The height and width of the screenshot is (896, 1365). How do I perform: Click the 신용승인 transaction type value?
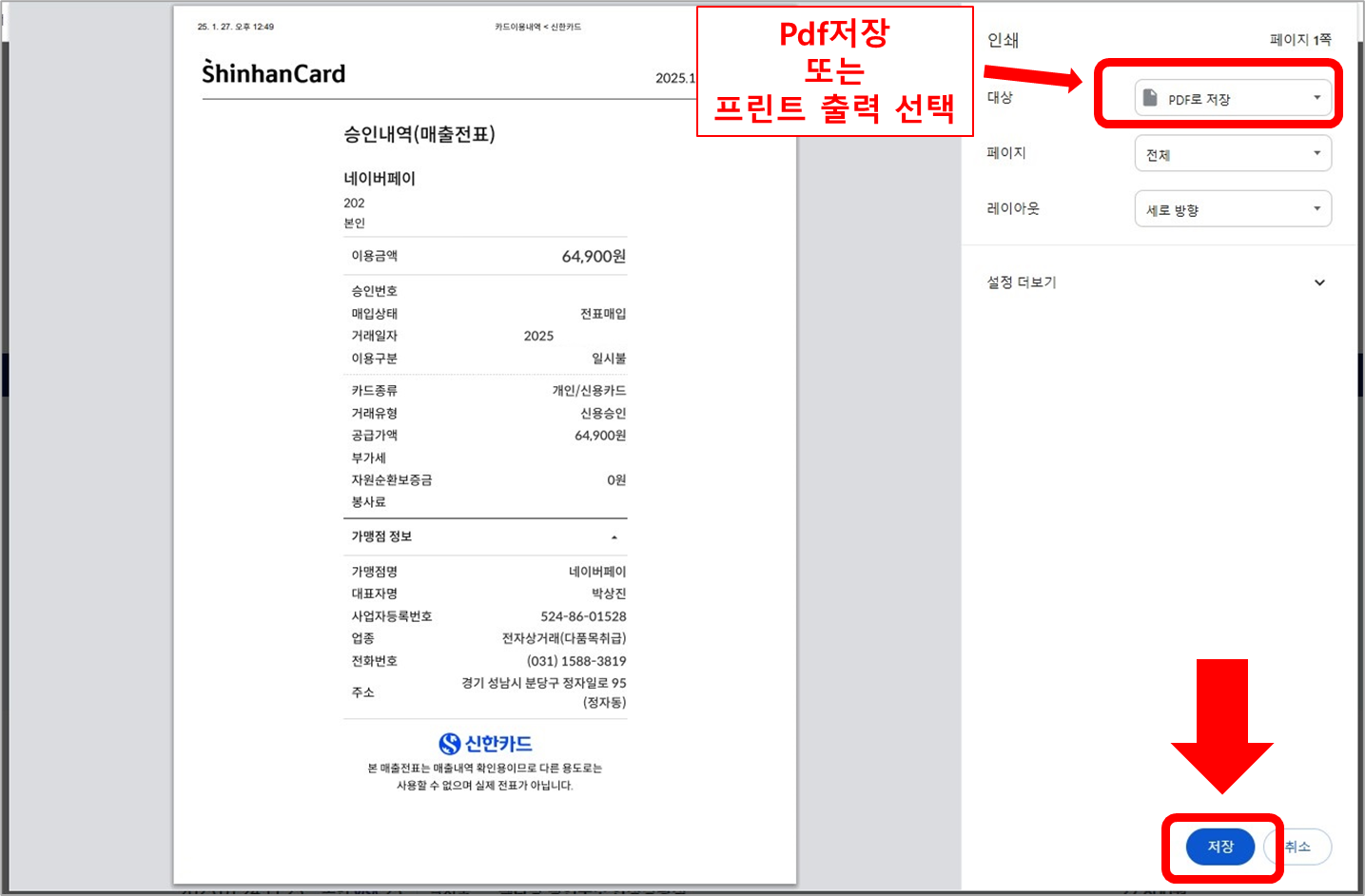coord(603,414)
